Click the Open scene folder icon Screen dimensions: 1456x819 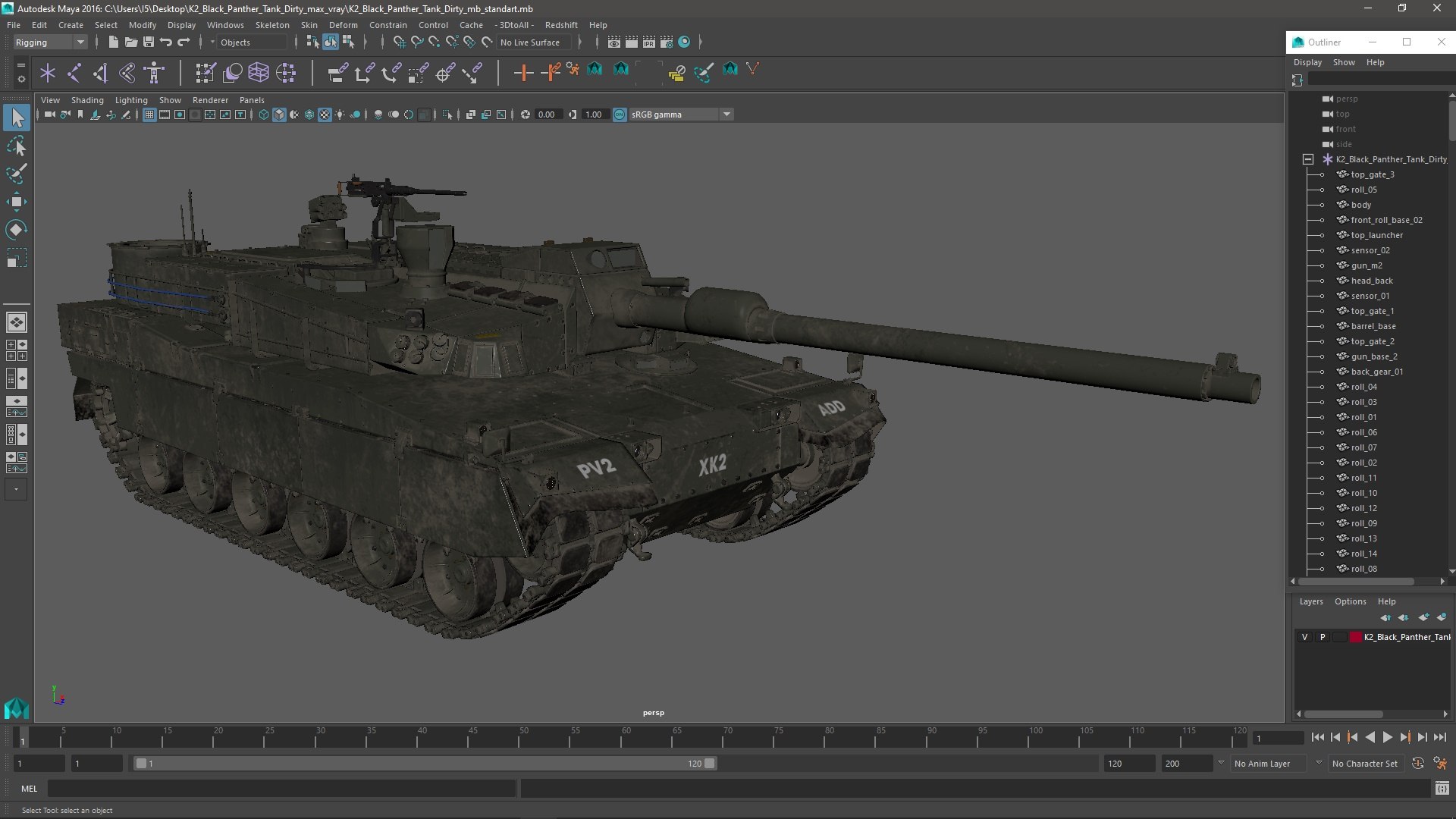[x=130, y=42]
